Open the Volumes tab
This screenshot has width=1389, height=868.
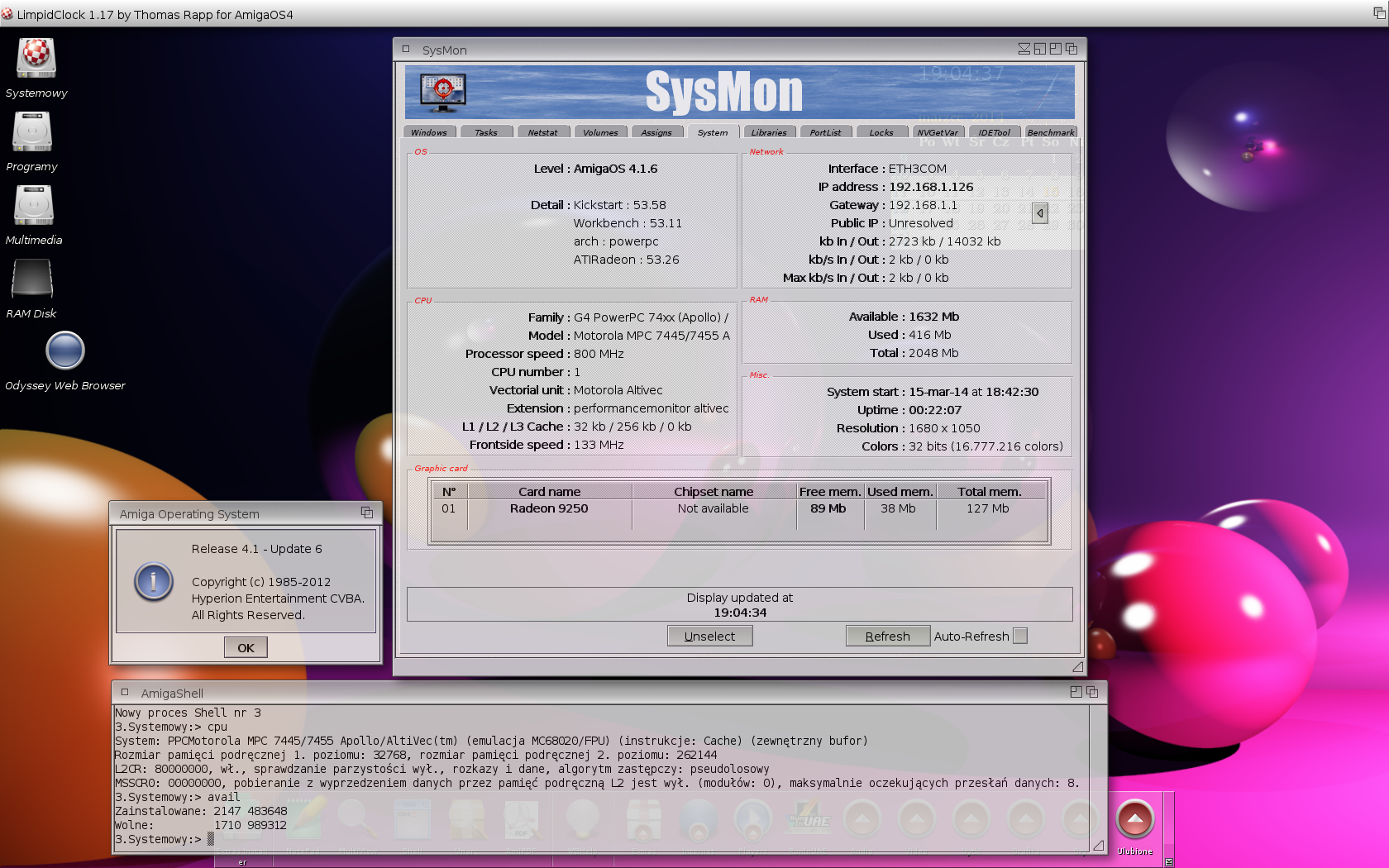point(600,132)
